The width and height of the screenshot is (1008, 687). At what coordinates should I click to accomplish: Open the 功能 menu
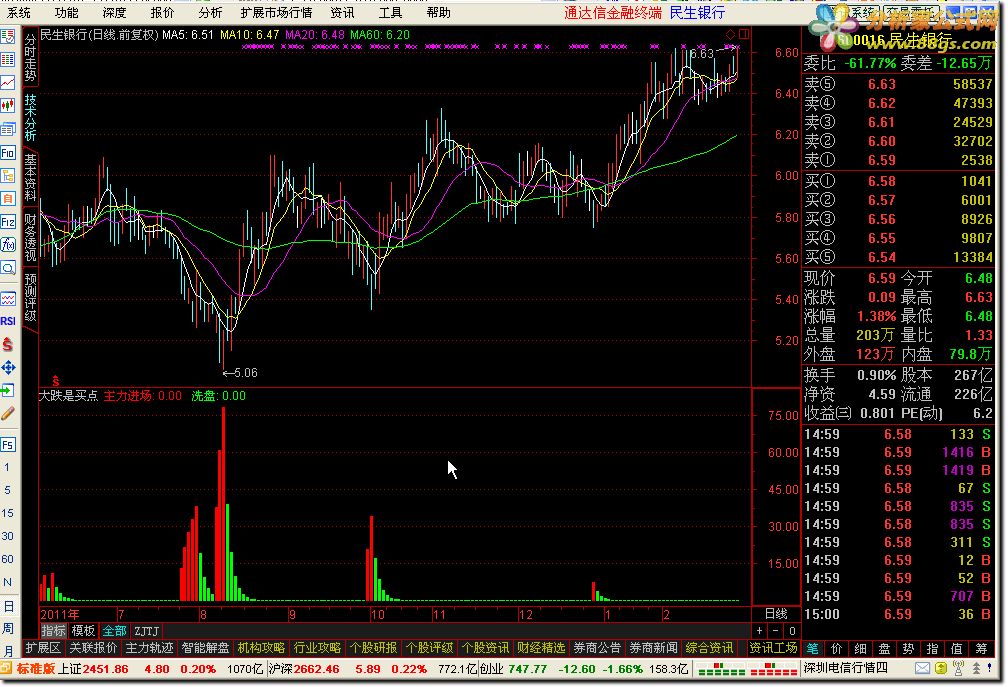pyautogui.click(x=67, y=13)
